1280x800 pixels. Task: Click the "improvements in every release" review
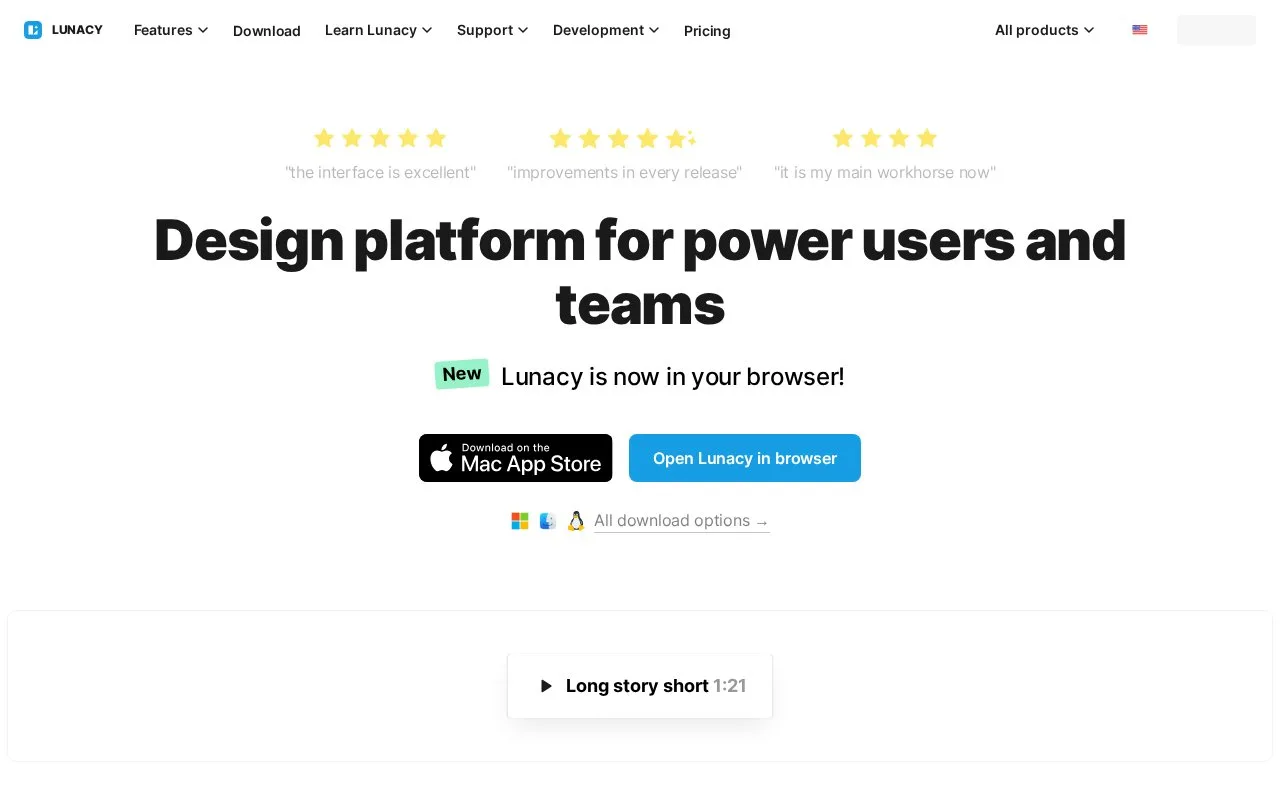click(x=625, y=172)
